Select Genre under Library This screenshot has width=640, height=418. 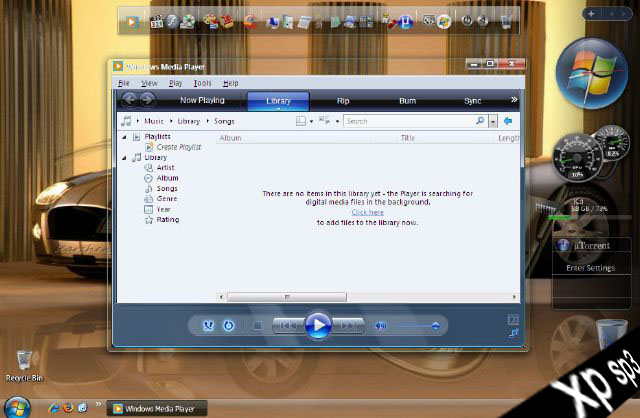click(167, 199)
